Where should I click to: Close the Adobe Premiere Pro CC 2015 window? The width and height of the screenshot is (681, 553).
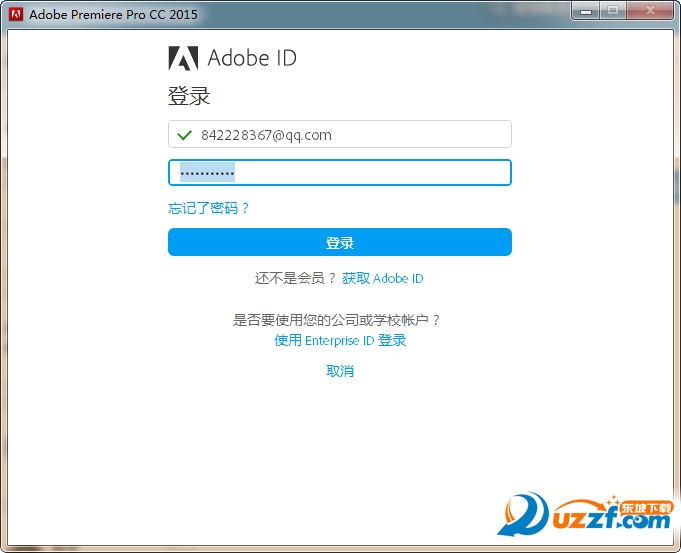pyautogui.click(x=650, y=11)
